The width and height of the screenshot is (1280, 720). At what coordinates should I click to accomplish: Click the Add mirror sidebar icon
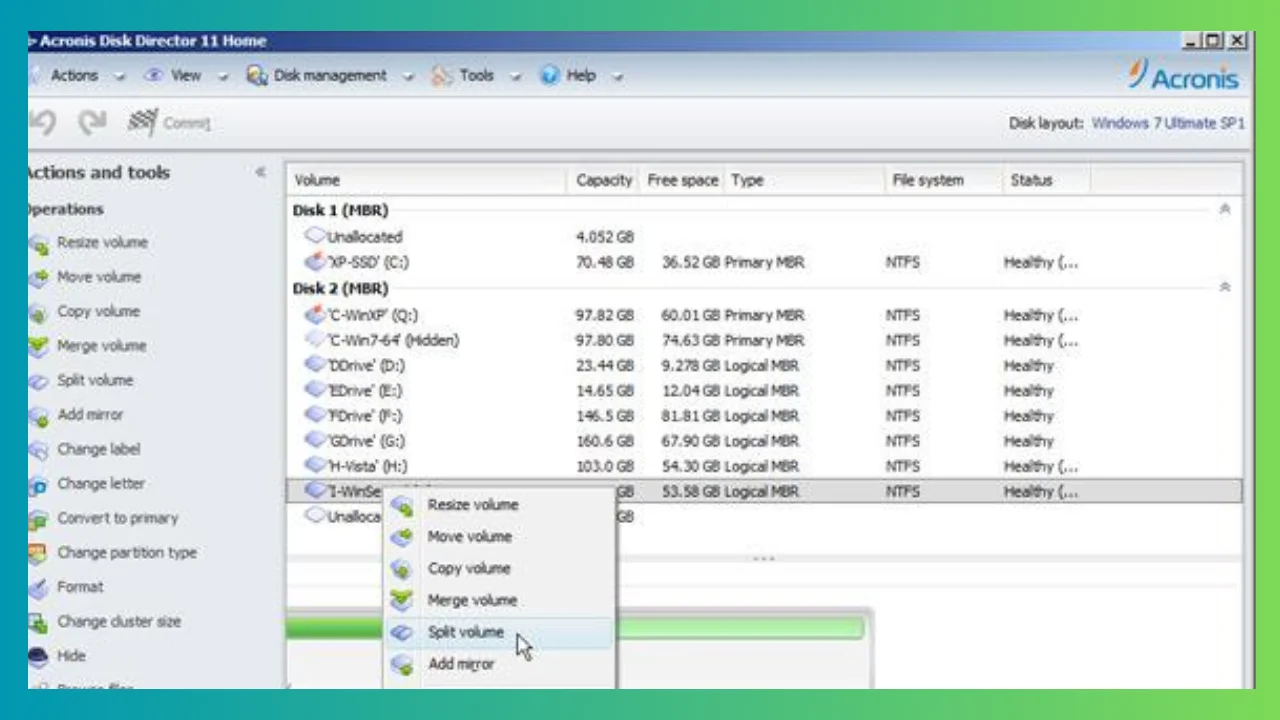(x=39, y=416)
